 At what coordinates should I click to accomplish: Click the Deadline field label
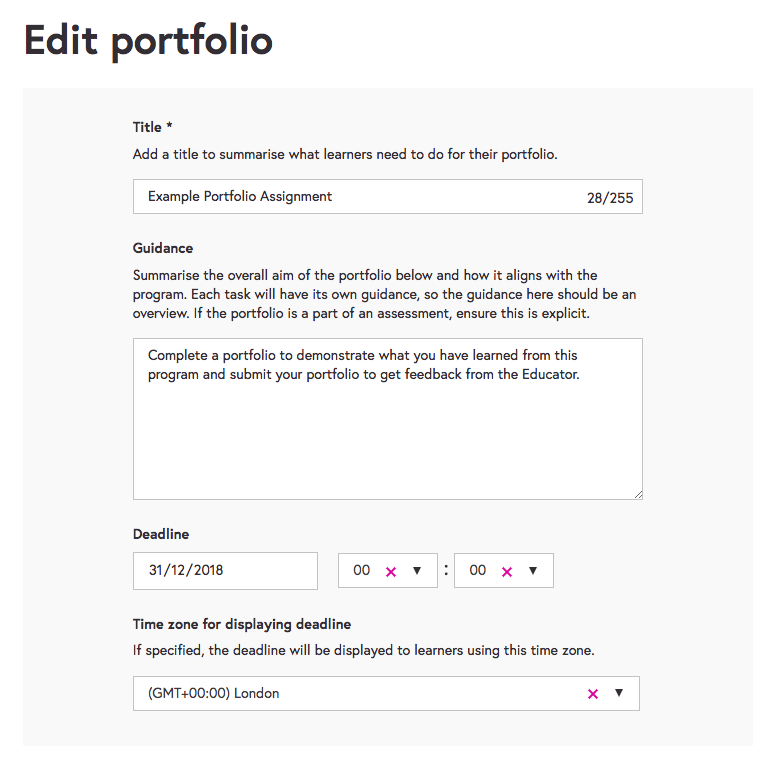click(161, 534)
